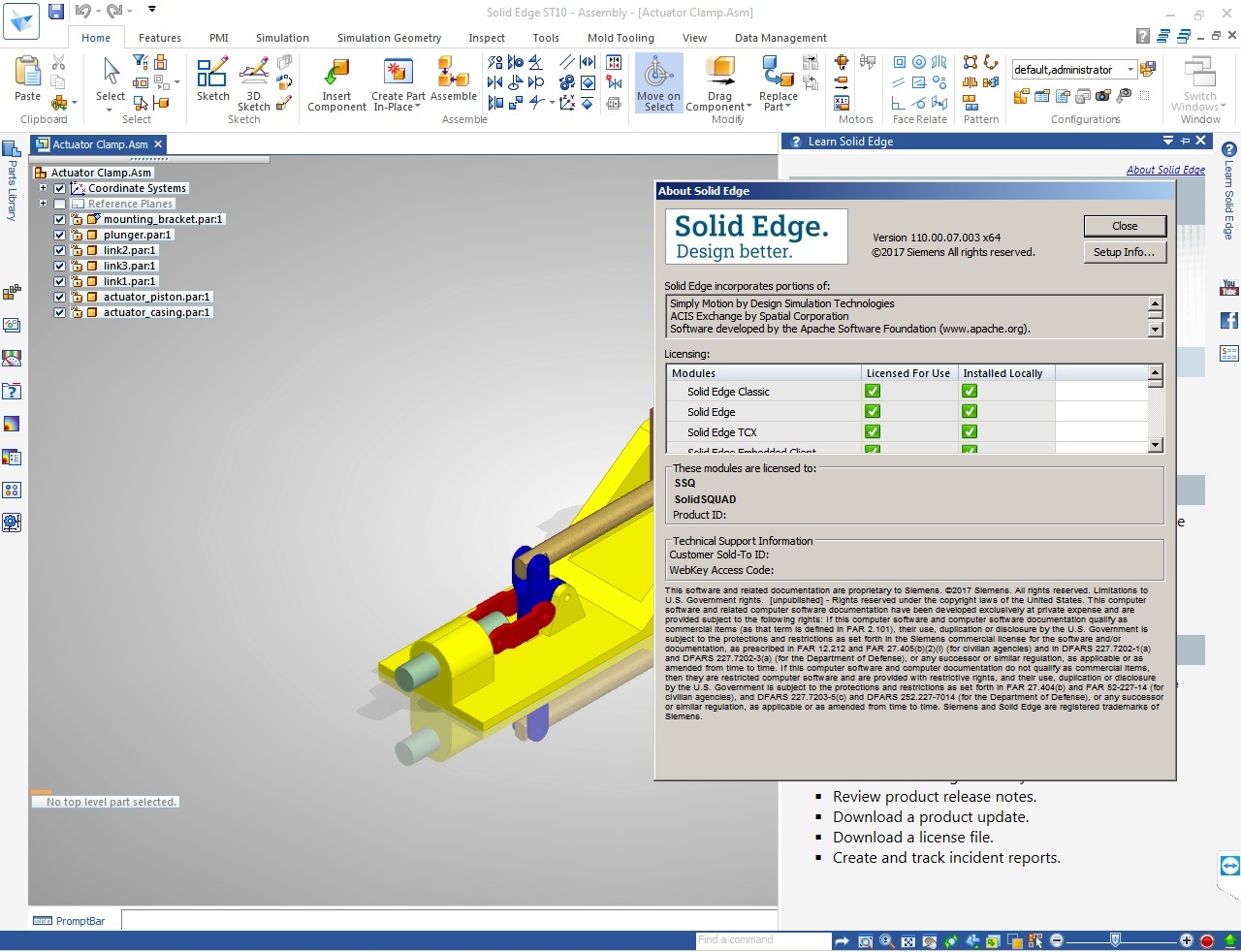Click the Find a command search box

763,940
